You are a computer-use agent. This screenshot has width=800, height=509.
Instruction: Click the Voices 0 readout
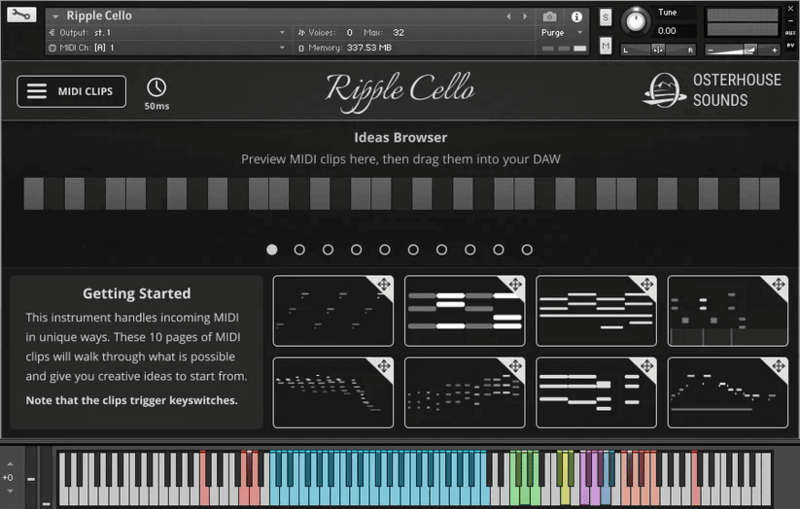tap(326, 33)
